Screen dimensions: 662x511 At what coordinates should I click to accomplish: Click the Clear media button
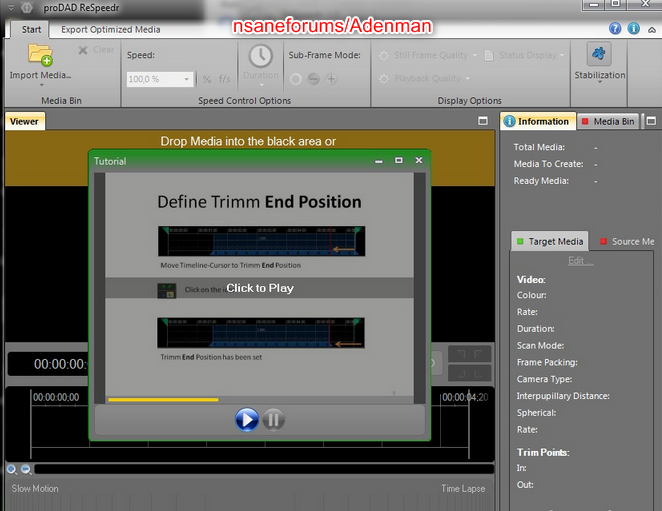(96, 50)
